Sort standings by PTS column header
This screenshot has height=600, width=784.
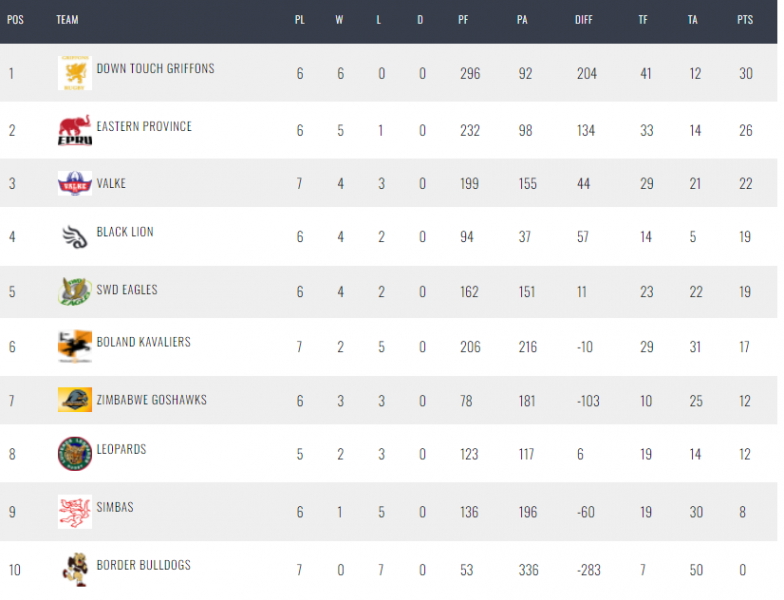click(x=744, y=20)
